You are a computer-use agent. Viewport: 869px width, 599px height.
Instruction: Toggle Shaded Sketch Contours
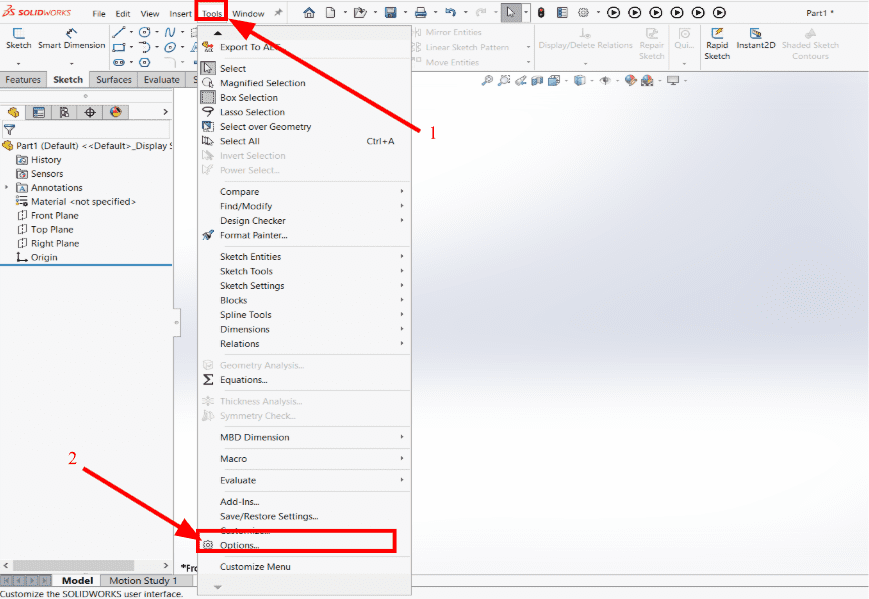point(810,44)
